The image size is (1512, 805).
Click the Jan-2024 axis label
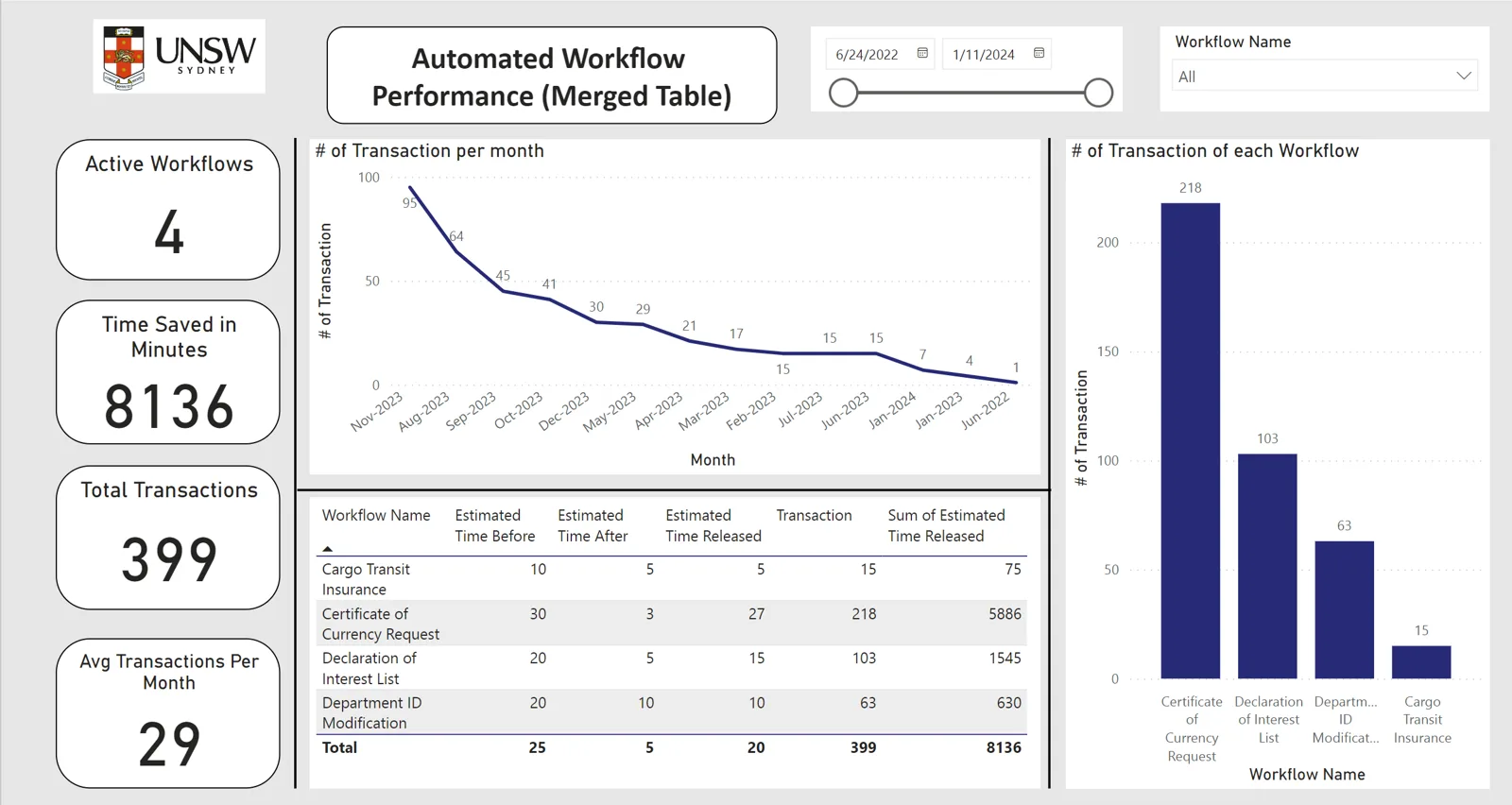click(x=892, y=412)
